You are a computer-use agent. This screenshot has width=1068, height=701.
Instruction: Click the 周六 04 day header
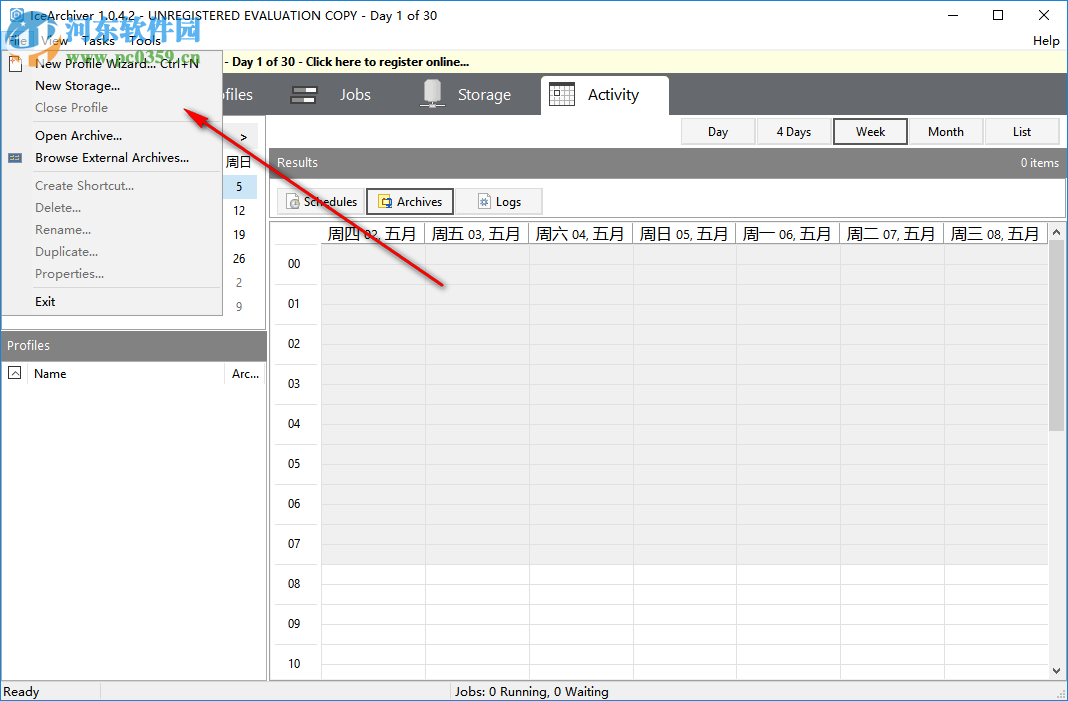pos(580,234)
